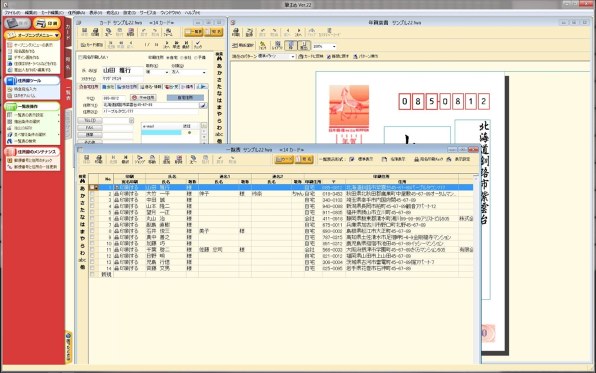Open the 標準パターン pattern dropdown in preview window
This screenshot has height=373, width=596.
coord(293,56)
